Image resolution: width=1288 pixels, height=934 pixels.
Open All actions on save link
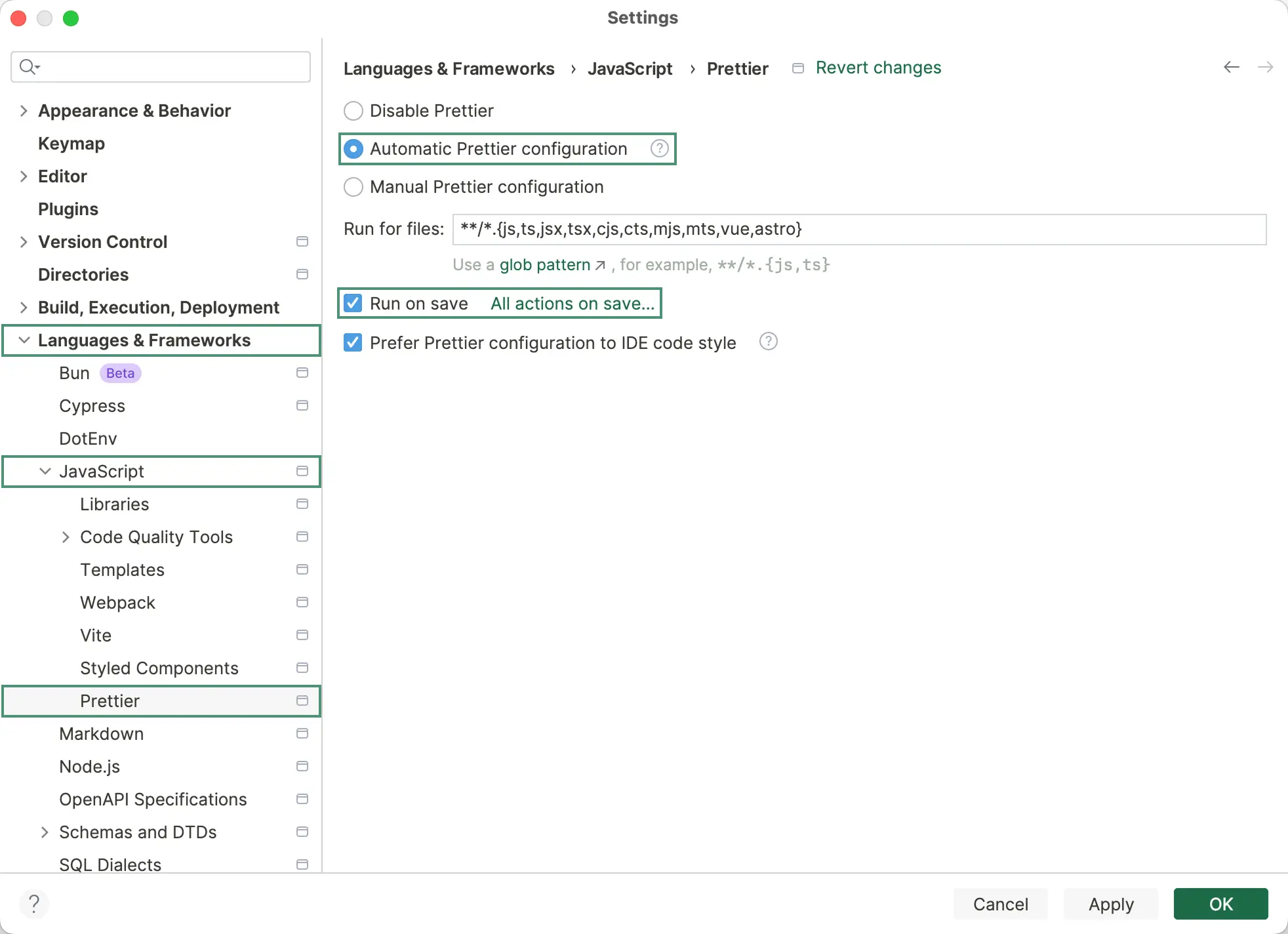click(x=573, y=304)
